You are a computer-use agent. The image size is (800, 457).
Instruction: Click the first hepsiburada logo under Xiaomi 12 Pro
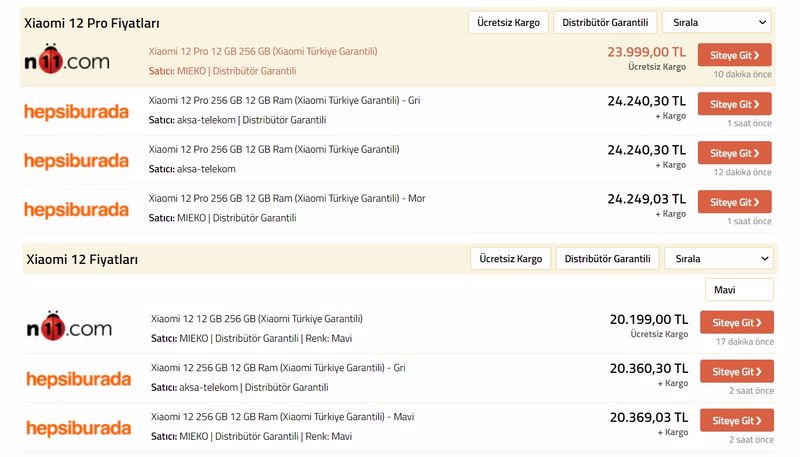[76, 111]
